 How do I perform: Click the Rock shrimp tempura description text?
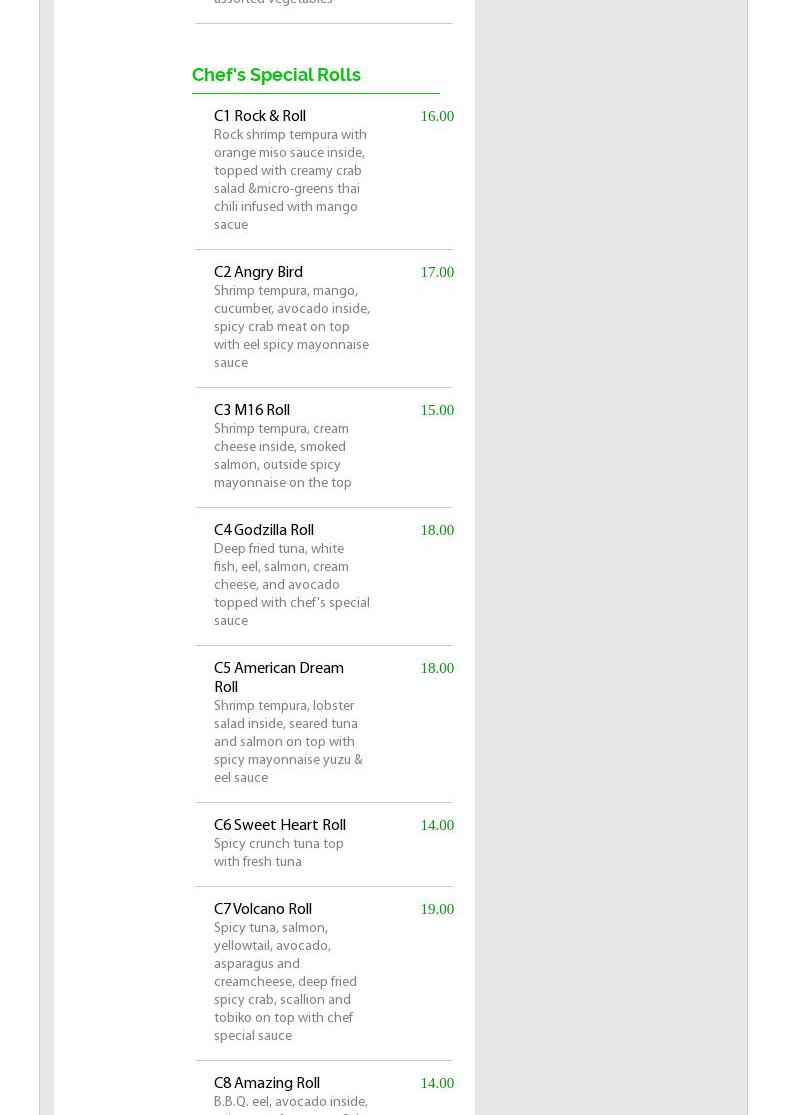290,180
